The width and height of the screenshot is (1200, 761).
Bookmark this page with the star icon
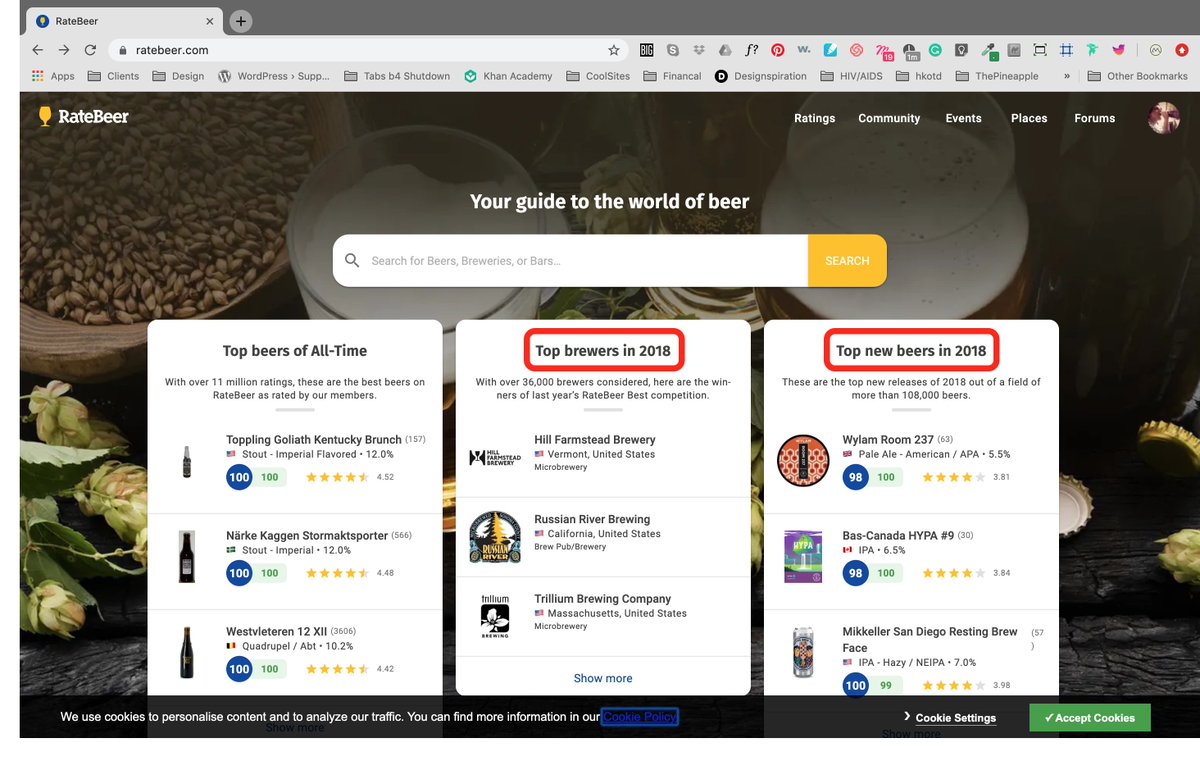[x=614, y=50]
